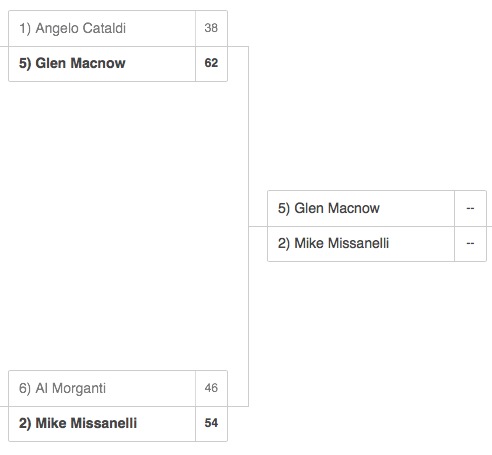Click the empty score beside final Glen Macnow
Viewport: 492px width, 455px height.
(470, 208)
